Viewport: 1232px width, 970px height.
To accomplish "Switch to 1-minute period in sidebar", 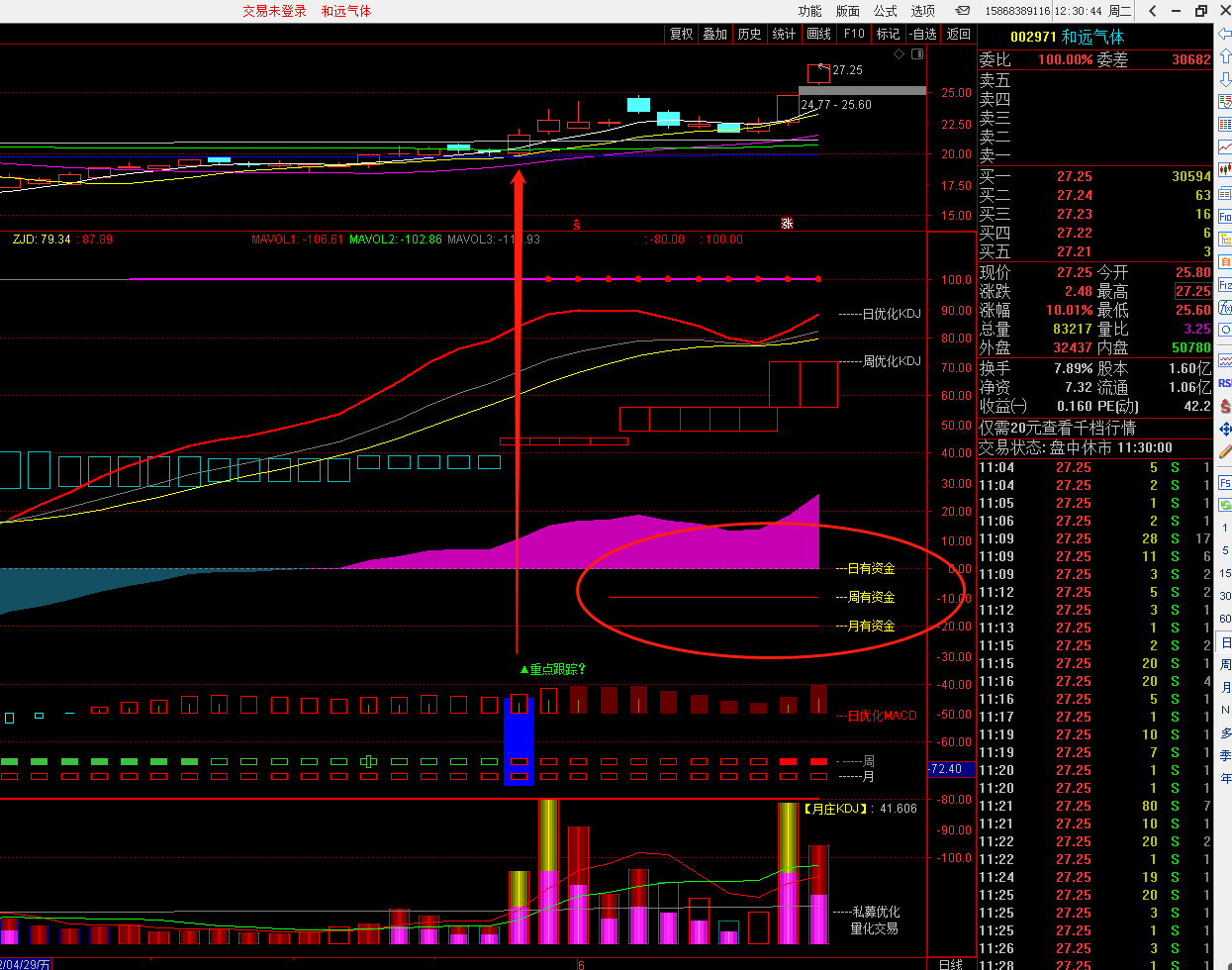I will tap(1225, 529).
